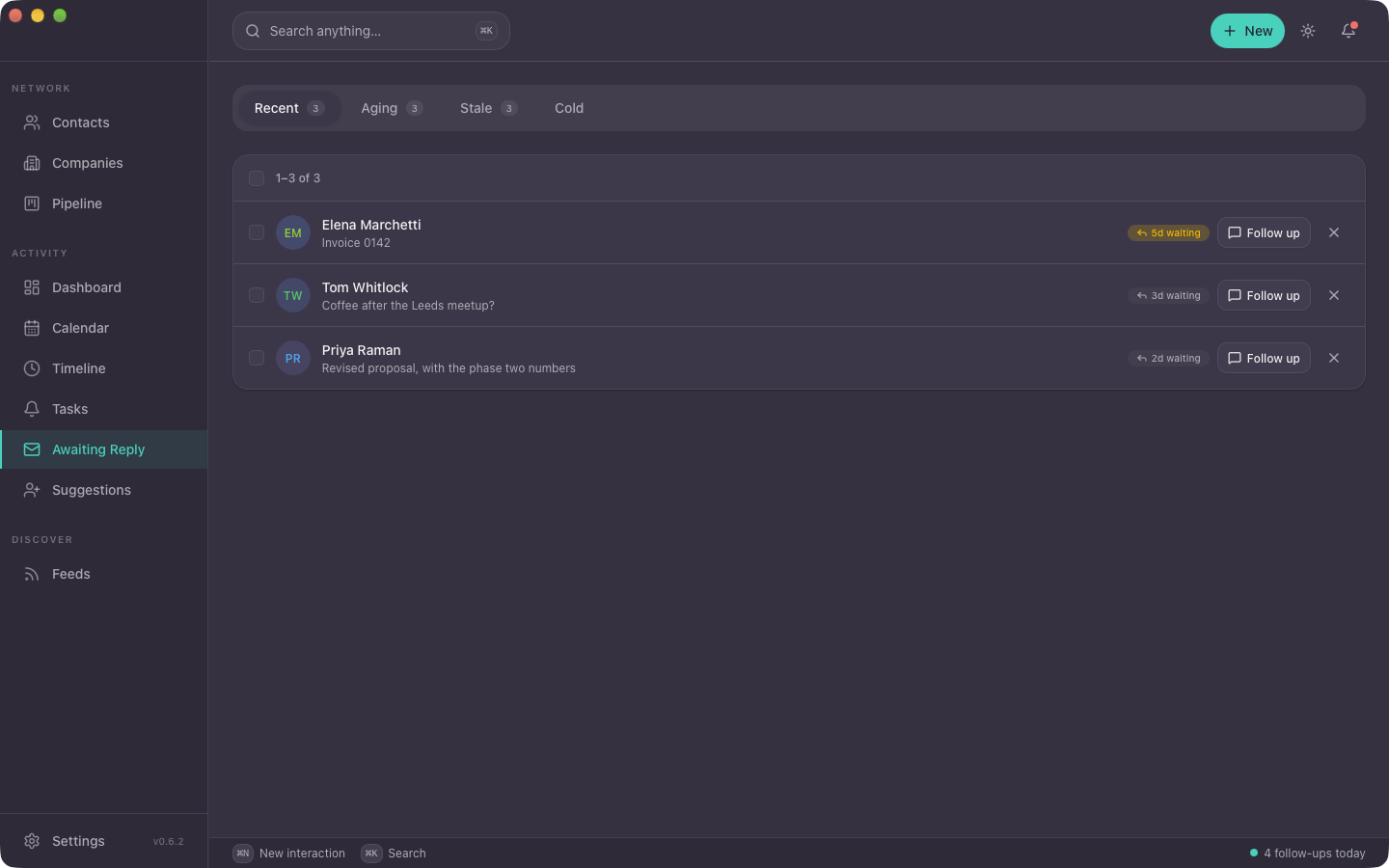Open the Companies section icon
The width and height of the screenshot is (1389, 868).
(x=32, y=163)
